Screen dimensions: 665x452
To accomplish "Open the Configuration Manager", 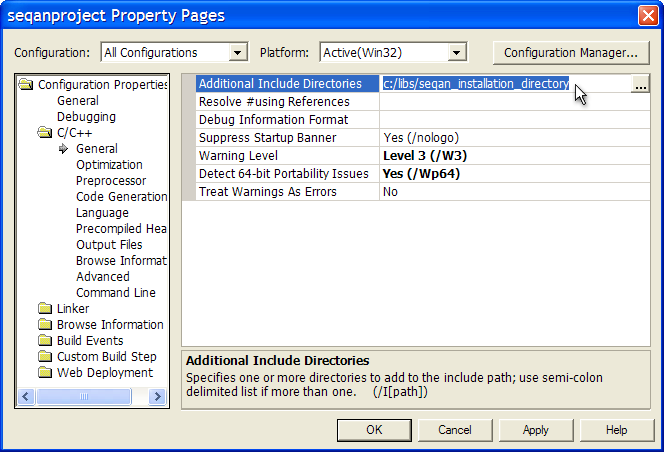I will pyautogui.click(x=570, y=53).
